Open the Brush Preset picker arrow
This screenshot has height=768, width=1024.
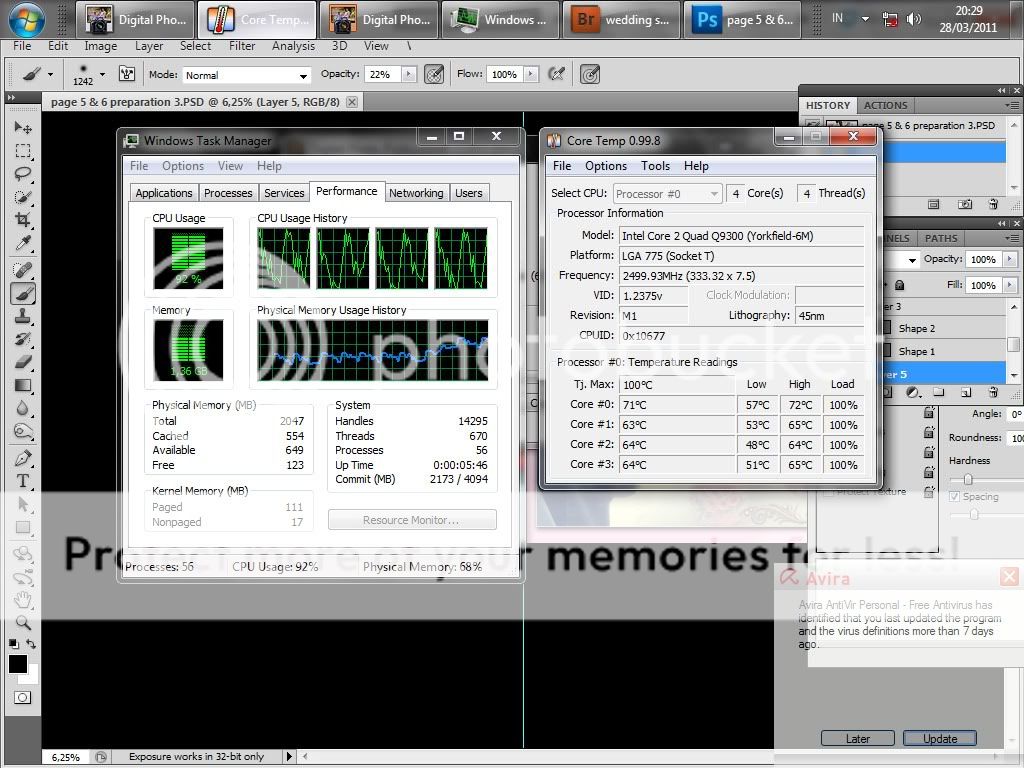[x=102, y=74]
